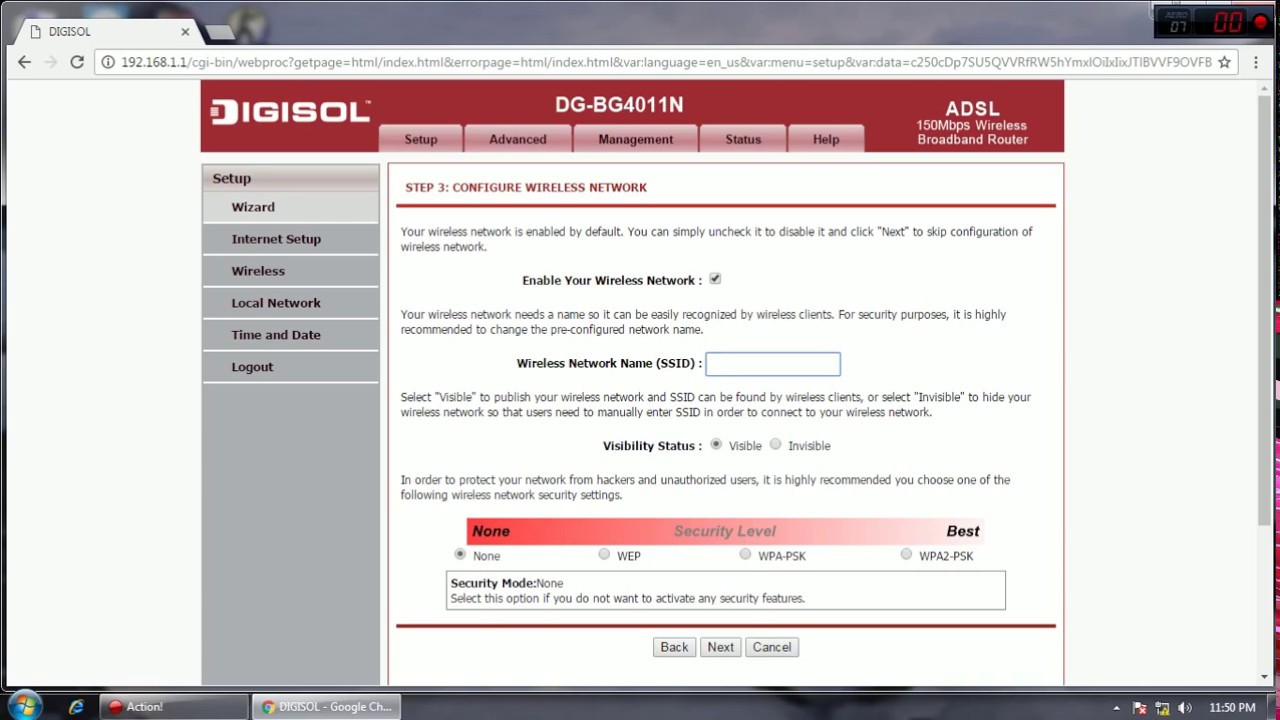Open the Management tab
This screenshot has height=720, width=1280.
636,139
